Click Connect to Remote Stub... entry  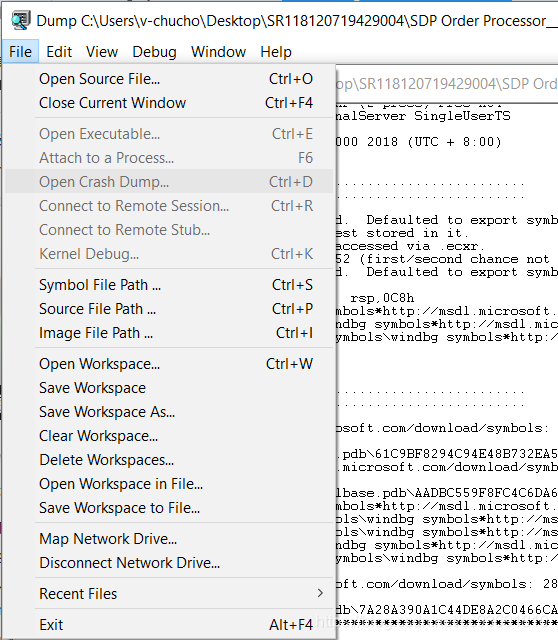click(169, 230)
